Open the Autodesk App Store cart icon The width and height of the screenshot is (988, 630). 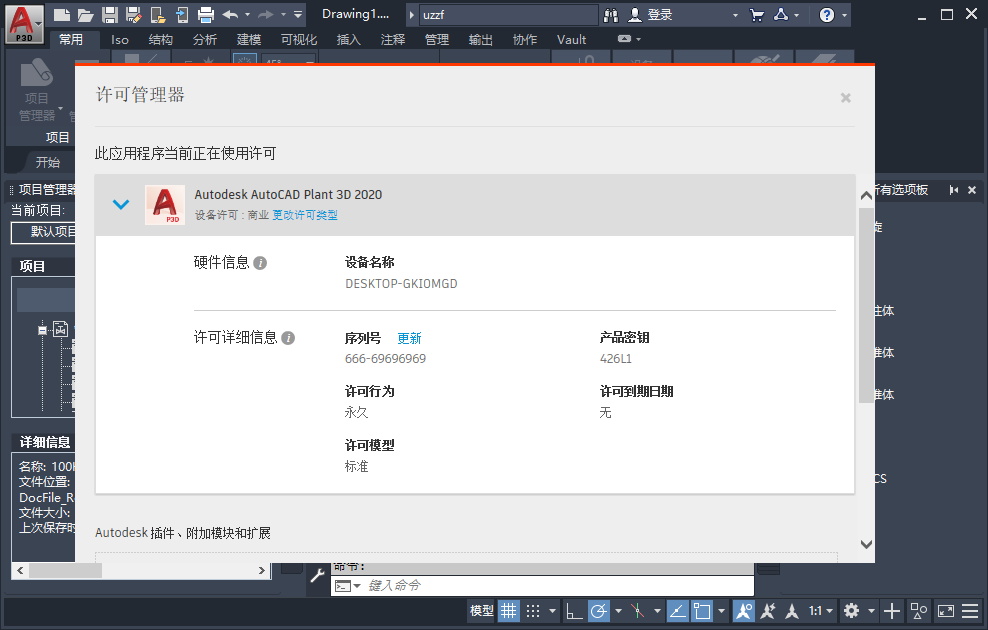coord(757,15)
